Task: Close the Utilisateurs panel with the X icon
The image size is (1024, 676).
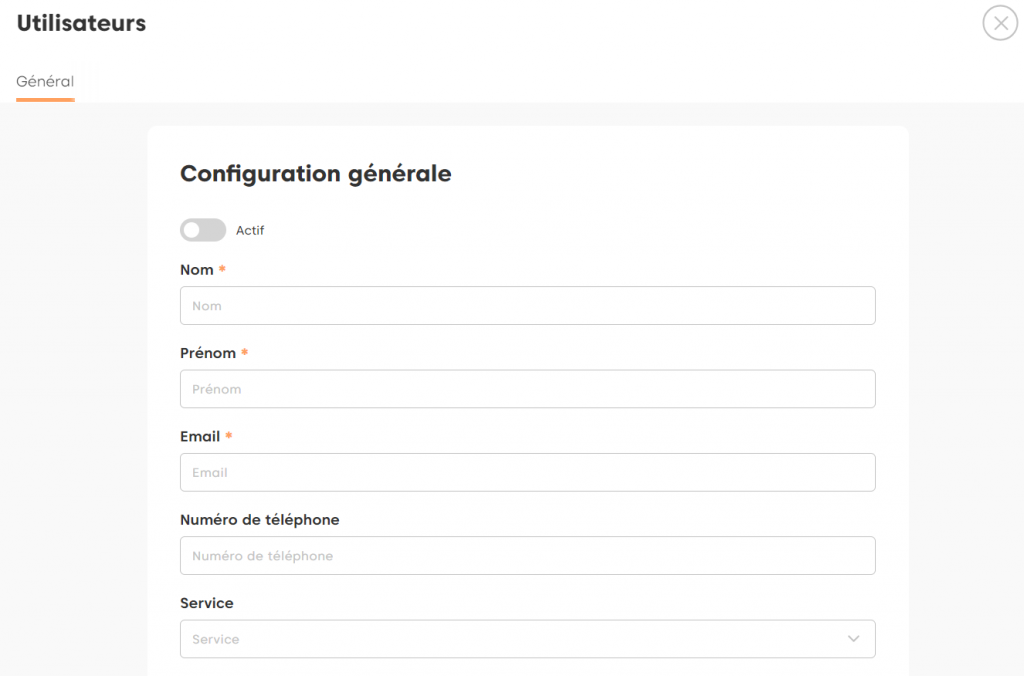Action: pyautogui.click(x=1000, y=23)
